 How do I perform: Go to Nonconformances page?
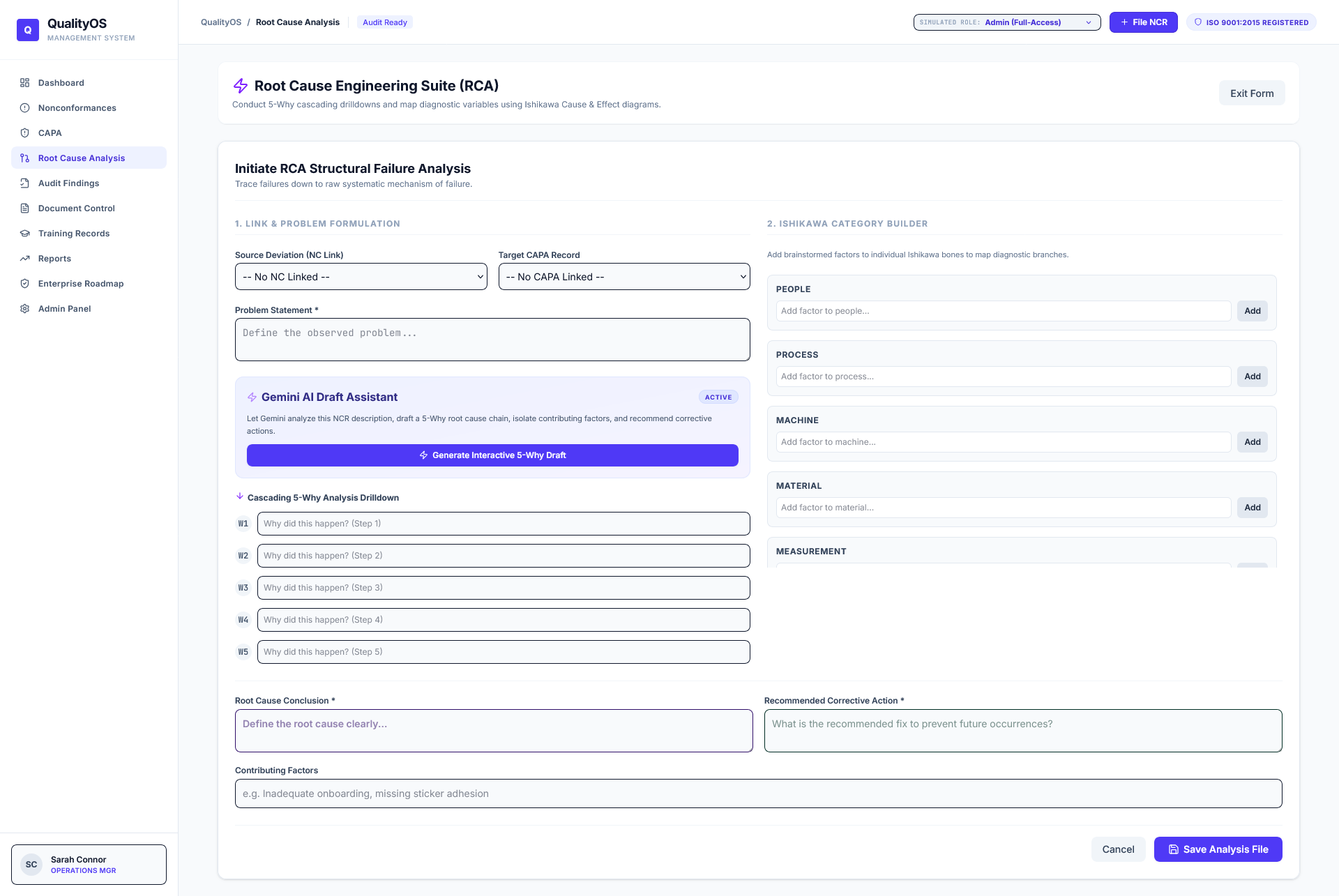[89, 108]
